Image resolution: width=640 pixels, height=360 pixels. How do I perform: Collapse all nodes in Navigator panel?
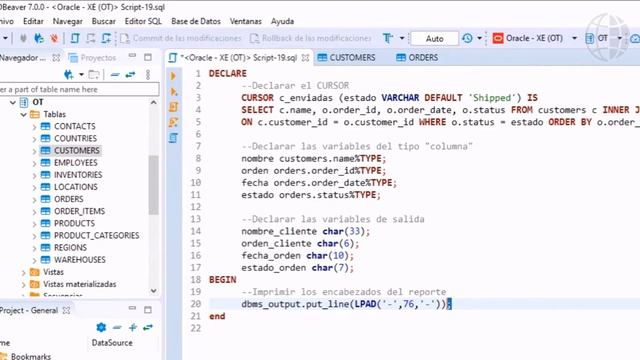(115, 75)
